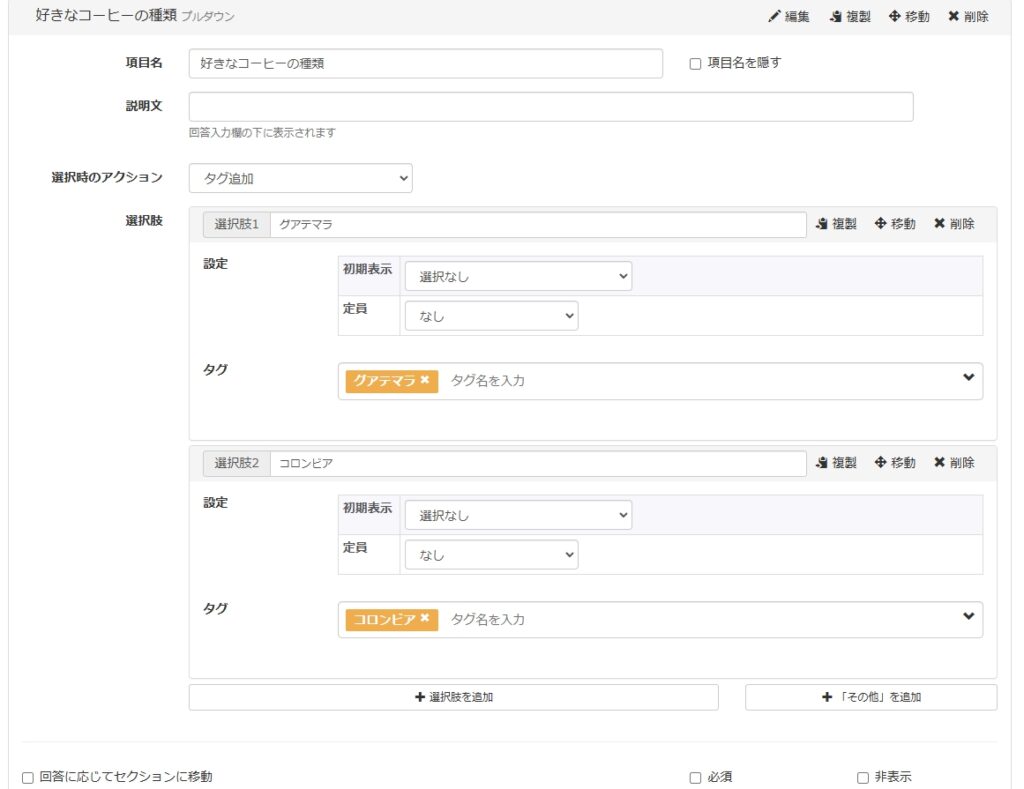Open the 選択時のアクション dropdown

tap(300, 179)
